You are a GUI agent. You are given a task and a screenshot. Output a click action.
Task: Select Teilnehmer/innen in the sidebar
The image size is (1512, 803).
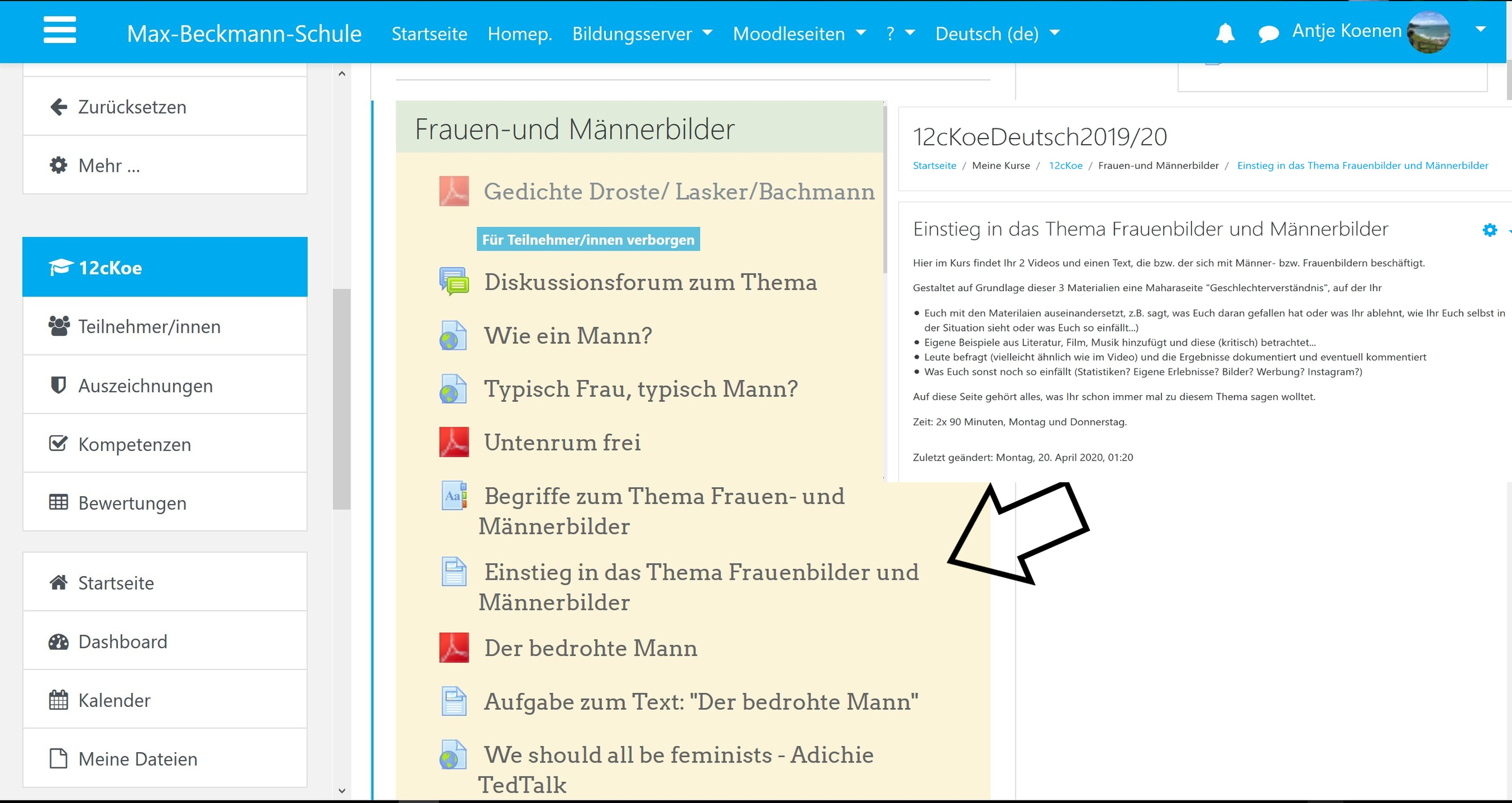pos(149,327)
